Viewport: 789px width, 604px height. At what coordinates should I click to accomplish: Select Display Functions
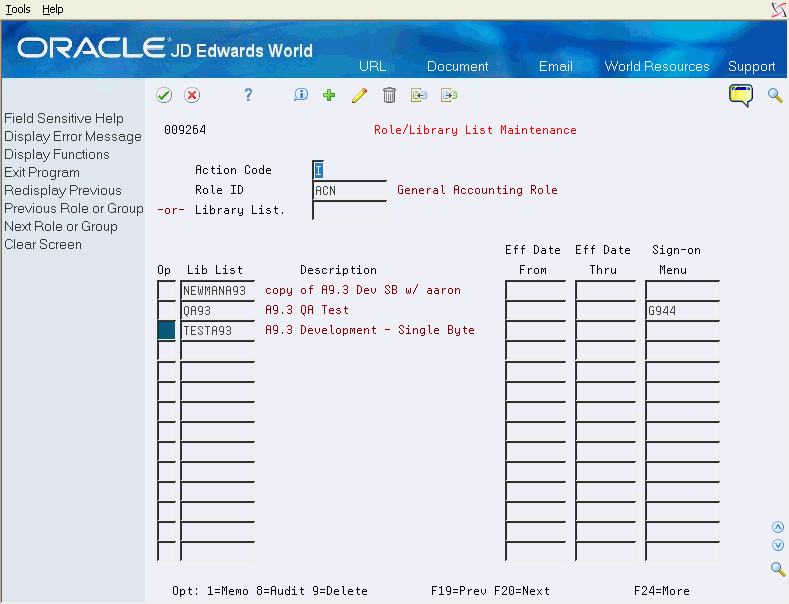57,155
